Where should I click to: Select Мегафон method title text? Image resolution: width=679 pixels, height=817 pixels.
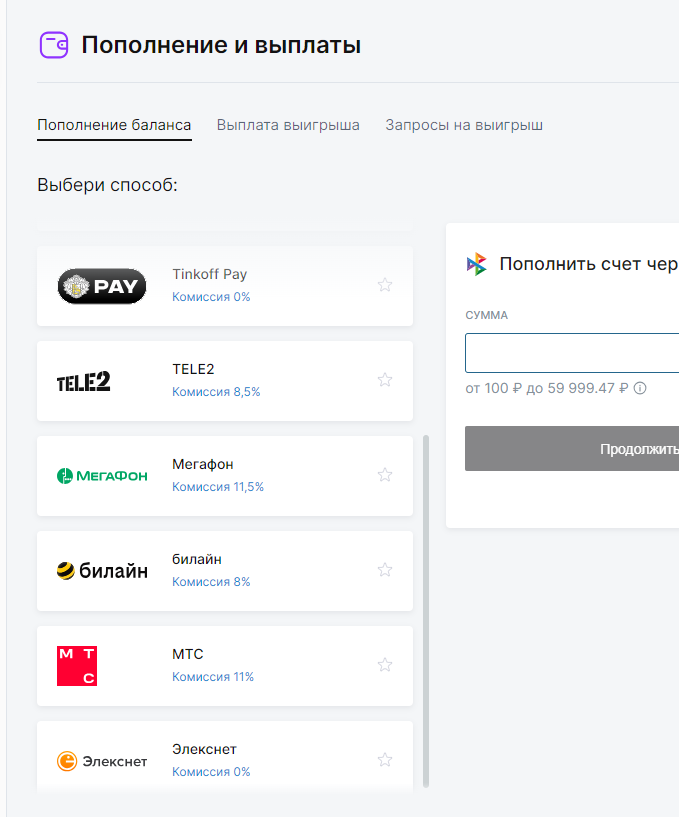(203, 464)
